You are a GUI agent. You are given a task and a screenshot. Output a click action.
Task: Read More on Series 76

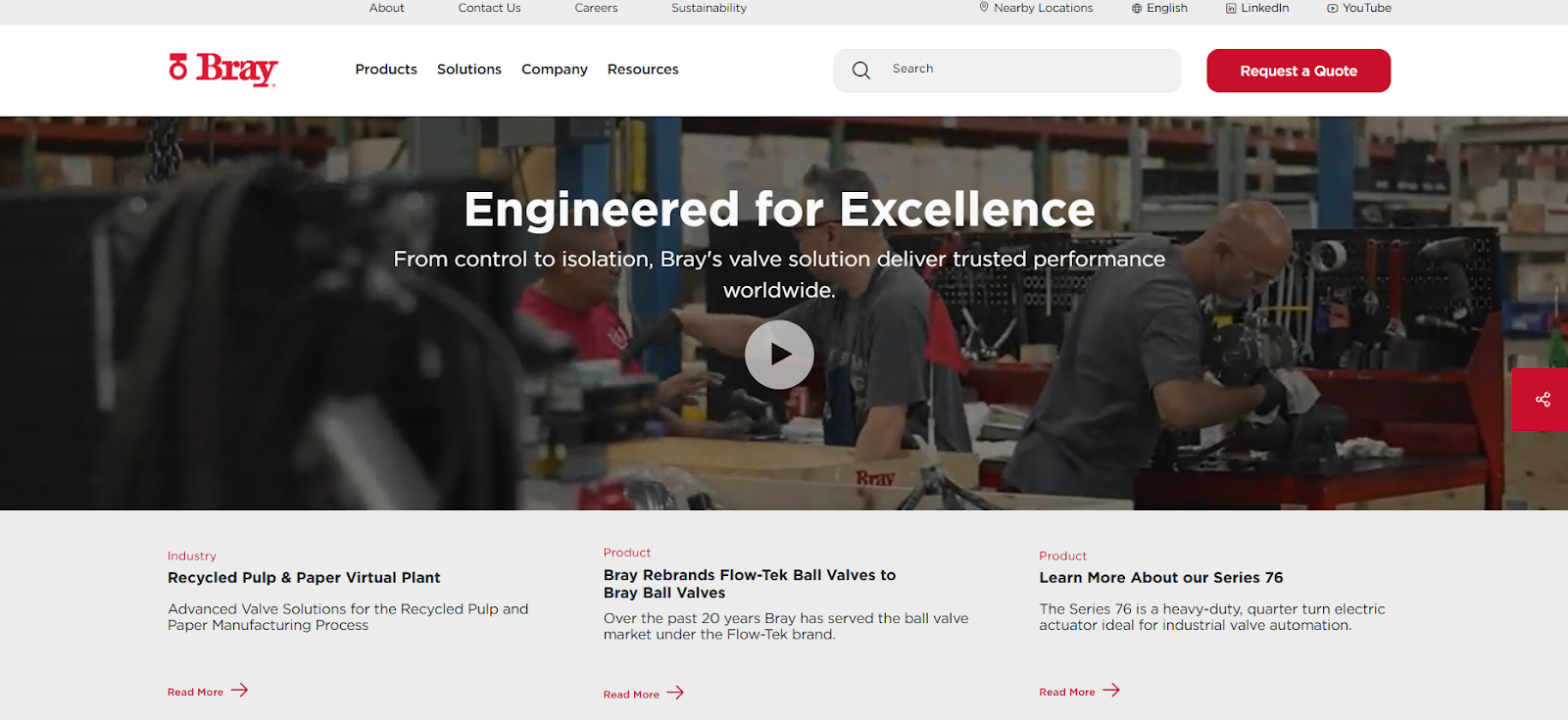point(1067,692)
